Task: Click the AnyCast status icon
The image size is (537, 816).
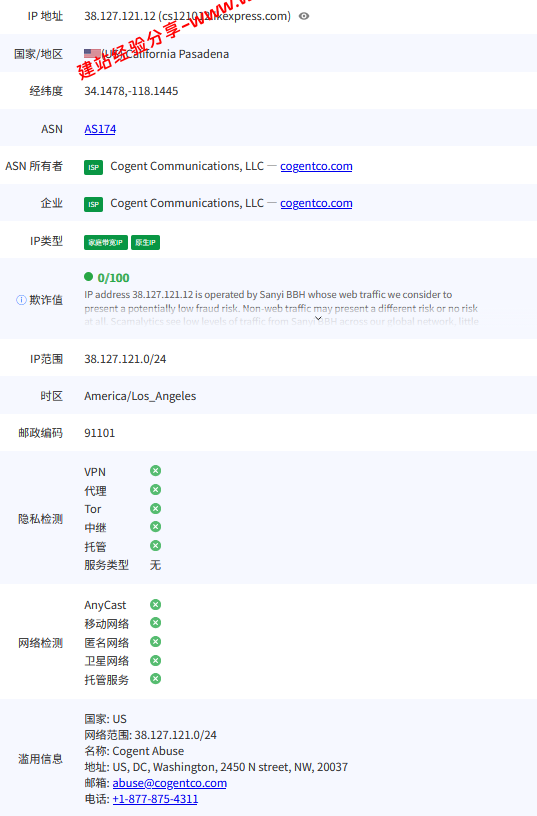Action: tap(156, 605)
